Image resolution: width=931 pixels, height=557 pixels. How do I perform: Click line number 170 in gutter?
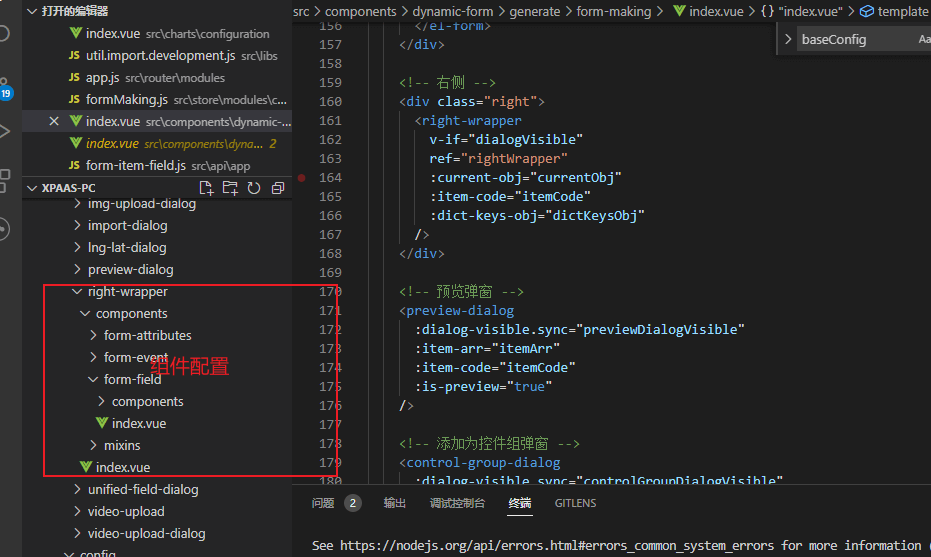pyautogui.click(x=330, y=292)
